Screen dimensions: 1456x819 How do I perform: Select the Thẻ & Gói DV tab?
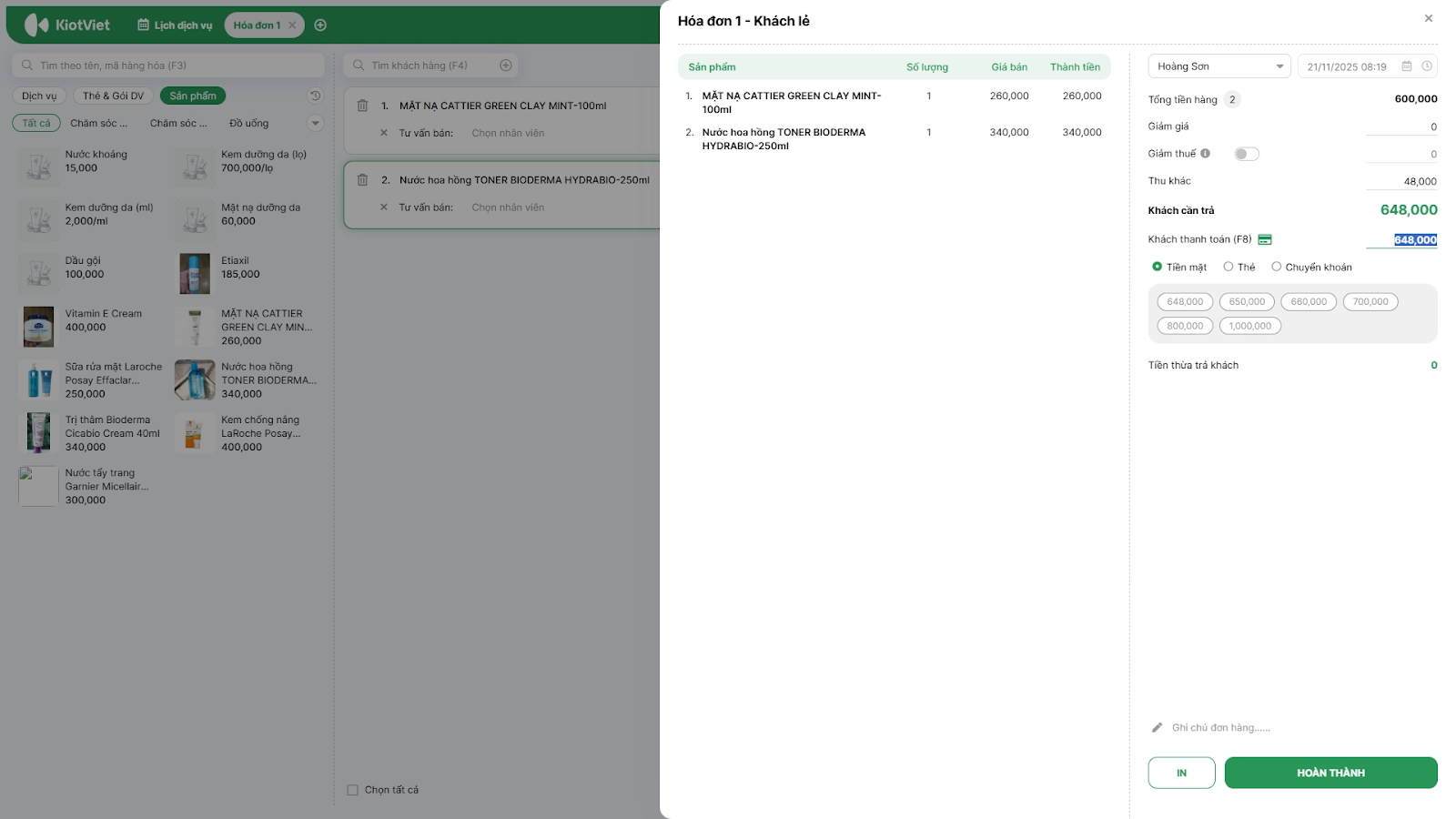pos(113,96)
